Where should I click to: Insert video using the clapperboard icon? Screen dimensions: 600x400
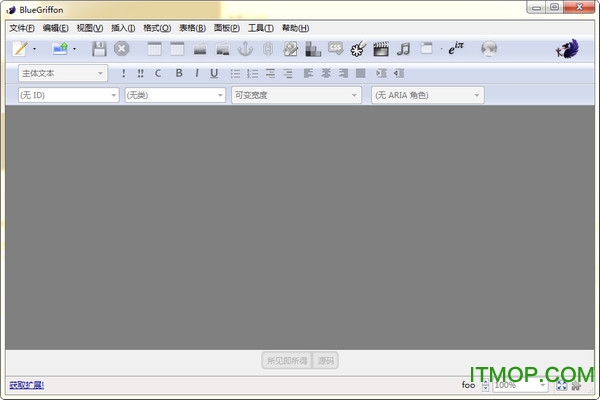tap(380, 48)
